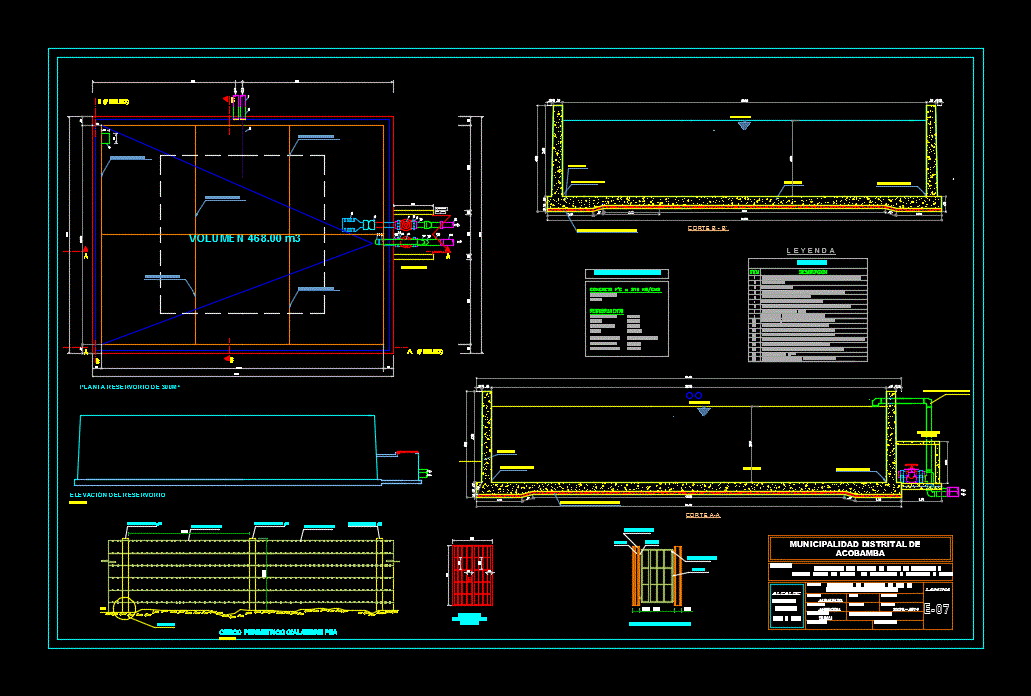
Task: Select the 'LAMINA' label in title block
Action: coord(937,589)
